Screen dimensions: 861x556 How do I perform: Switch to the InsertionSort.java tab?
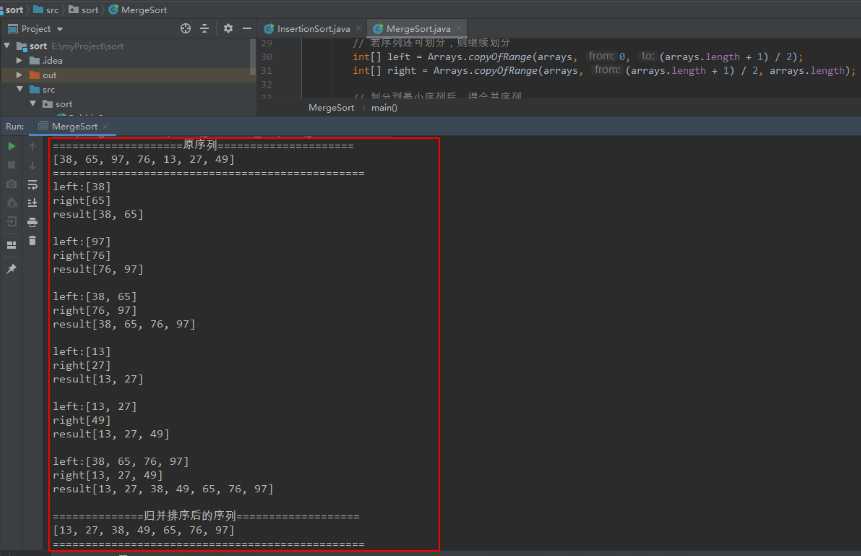(x=312, y=29)
